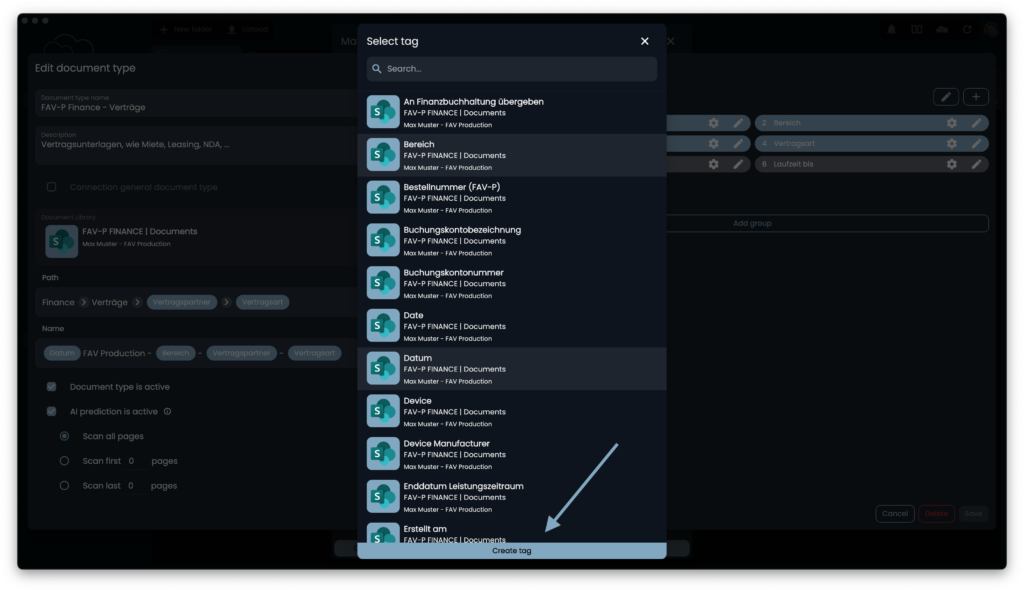This screenshot has height=591, width=1024.
Task: Click the Create tag button
Action: pyautogui.click(x=511, y=551)
